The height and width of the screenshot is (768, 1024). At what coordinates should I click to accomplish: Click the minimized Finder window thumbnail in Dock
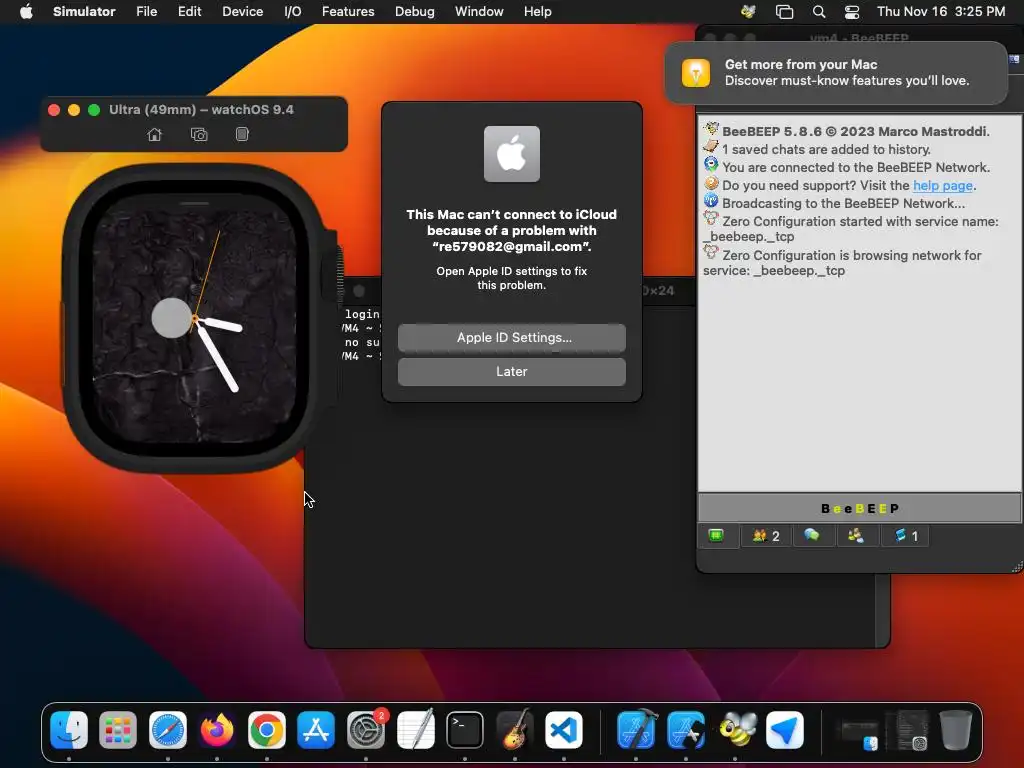point(858,731)
